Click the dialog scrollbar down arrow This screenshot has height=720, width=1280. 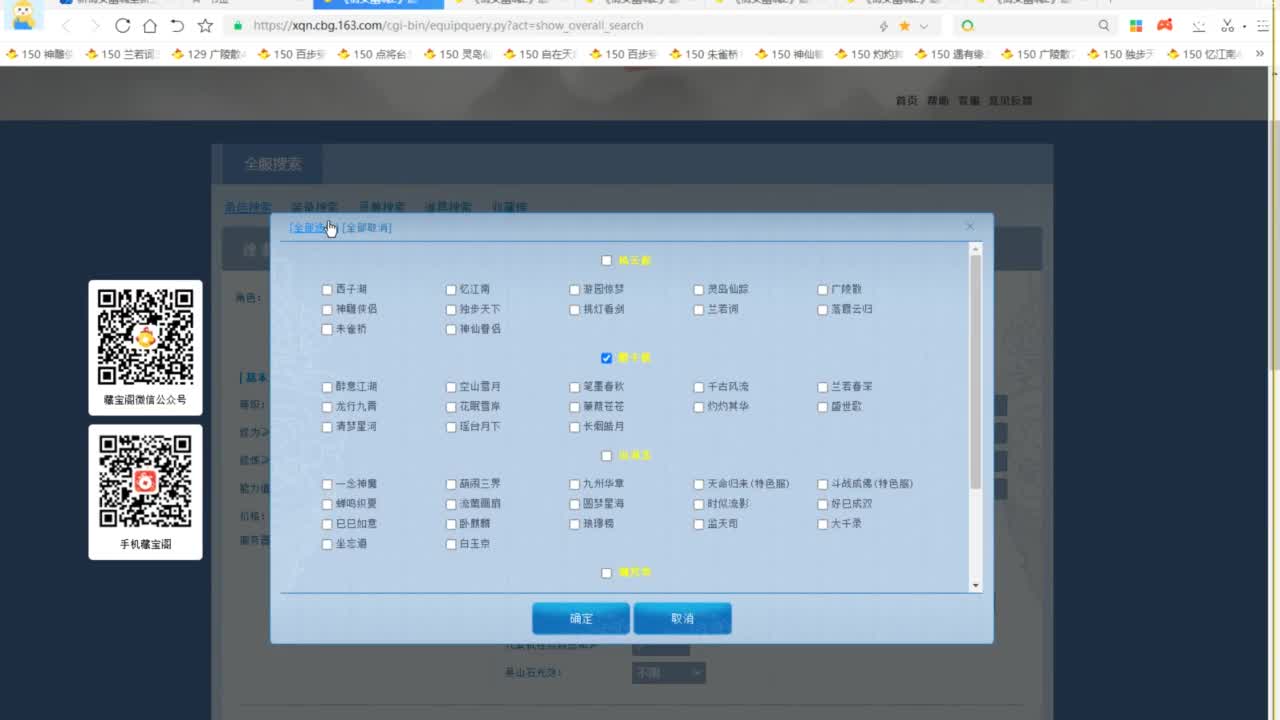(976, 586)
